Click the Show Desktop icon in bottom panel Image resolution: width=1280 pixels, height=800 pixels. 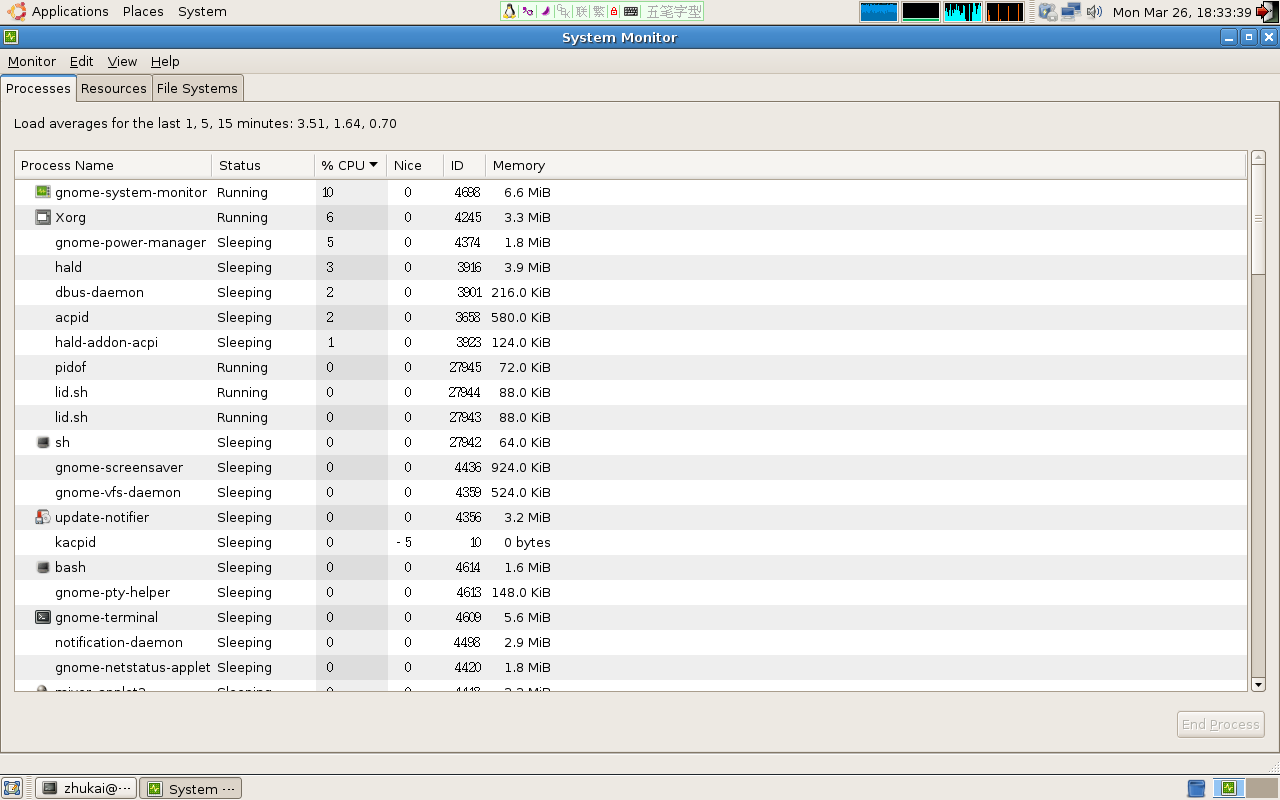point(12,788)
